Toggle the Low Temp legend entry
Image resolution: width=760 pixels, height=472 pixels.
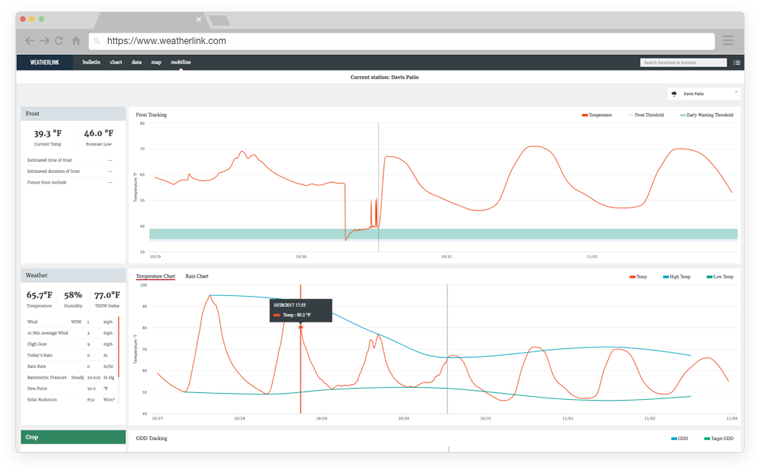coord(720,277)
